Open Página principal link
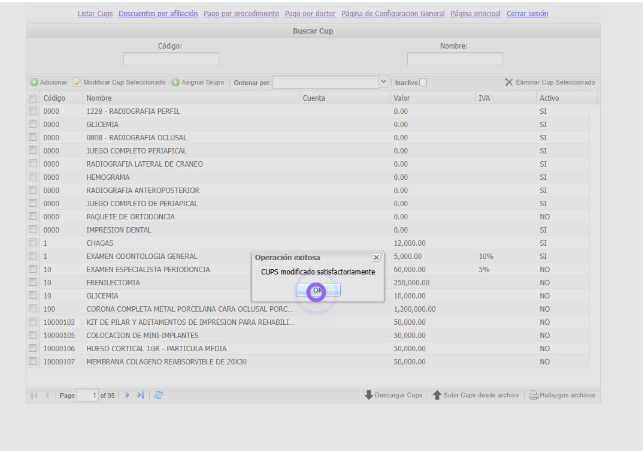643x451 pixels. pos(475,14)
